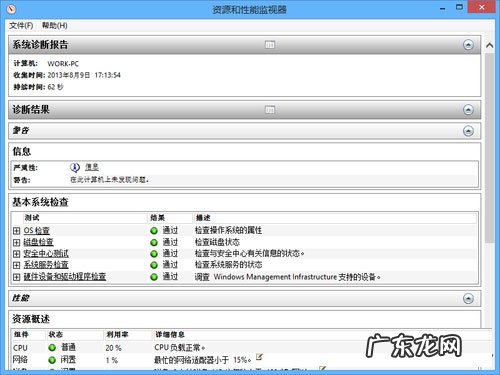Screen dimensions: 500x375
Task: Open the OS 检查 link
Action: pos(37,230)
